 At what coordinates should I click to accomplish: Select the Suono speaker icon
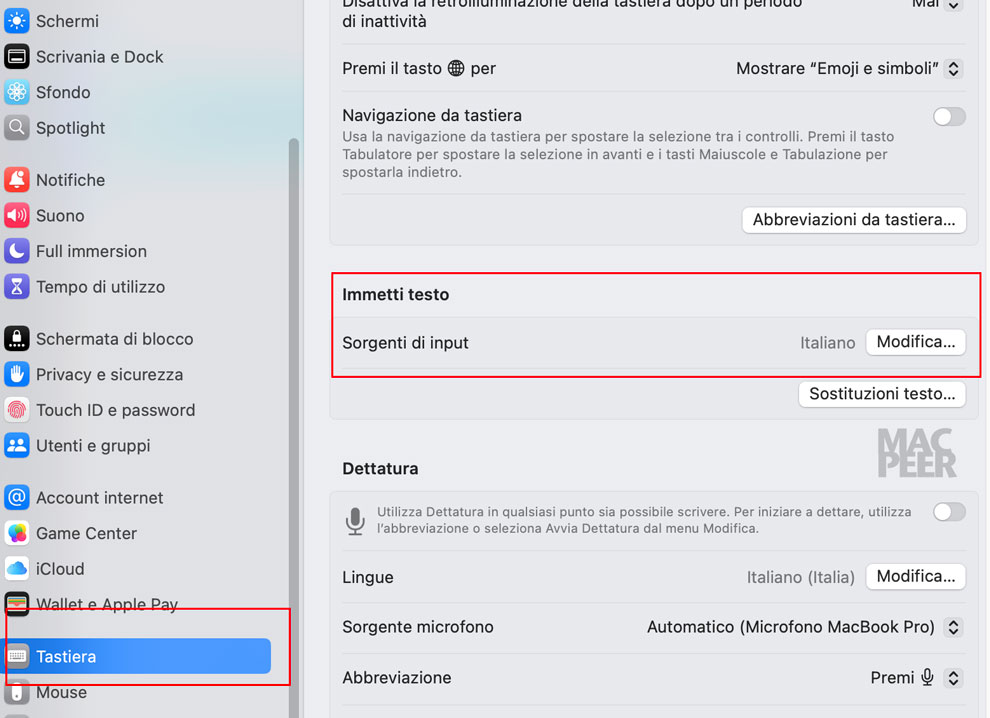[x=16, y=215]
